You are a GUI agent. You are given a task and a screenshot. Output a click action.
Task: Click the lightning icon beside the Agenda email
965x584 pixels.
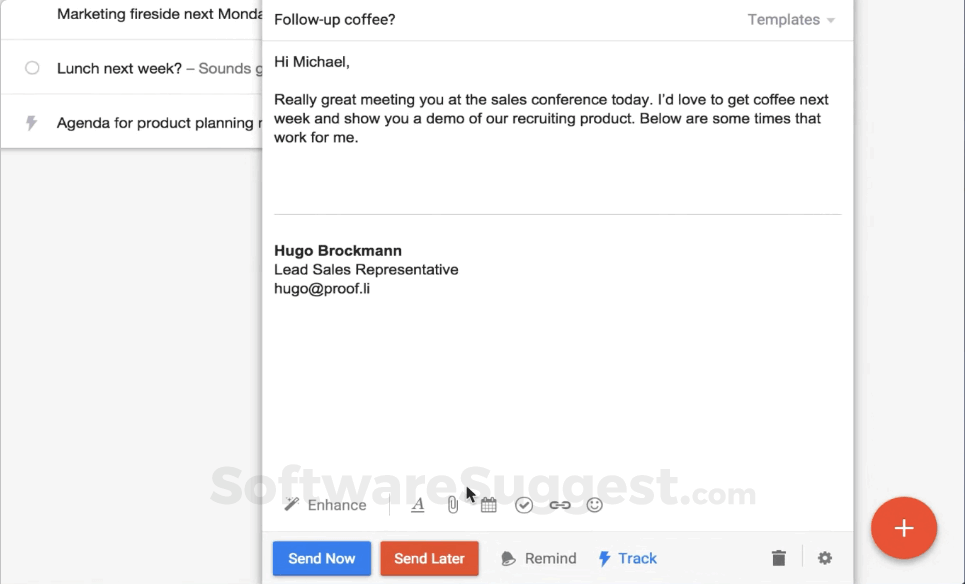pos(32,123)
